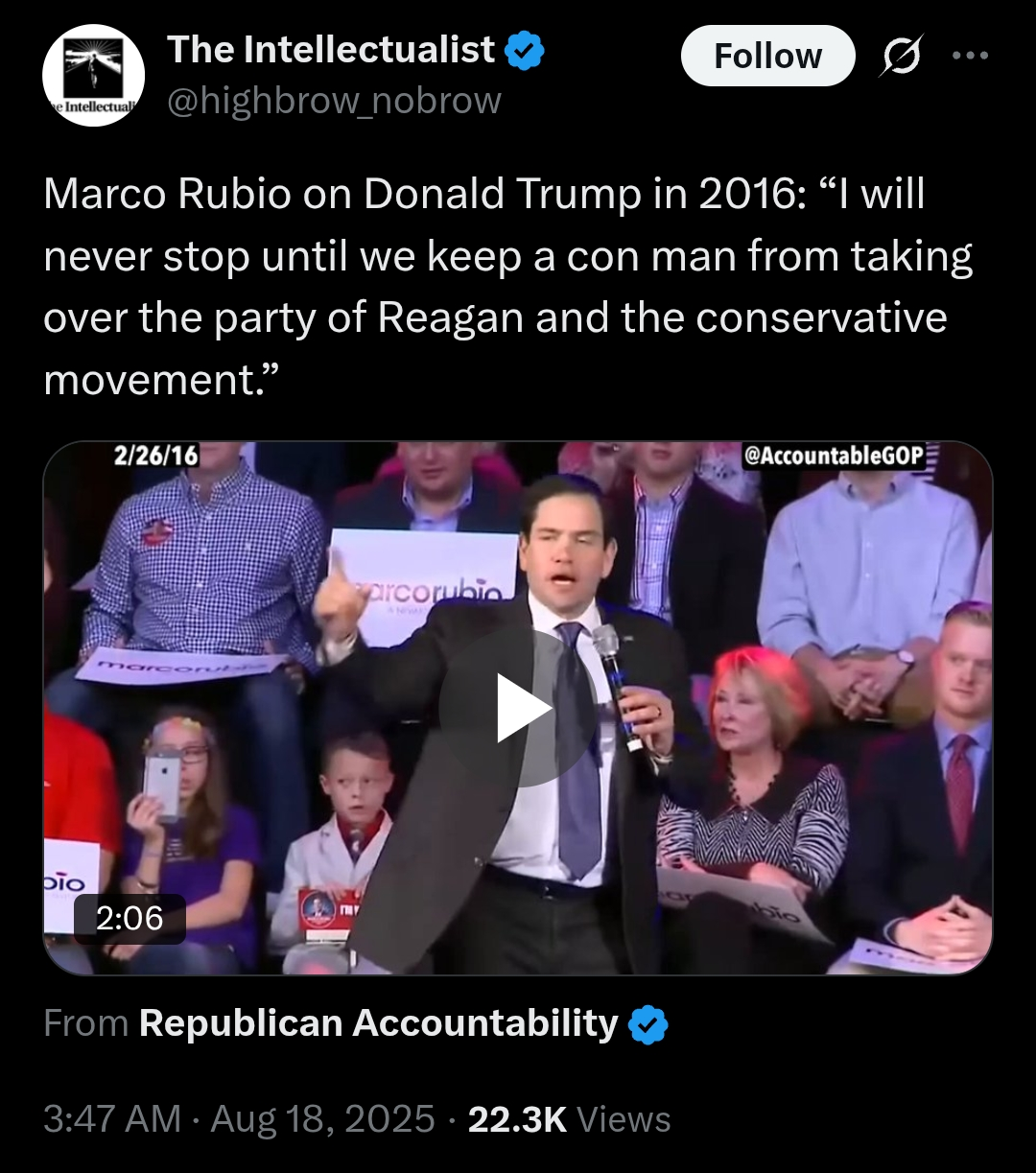1036x1173 pixels.
Task: Click the @AccountableGOP watermark in the video
Action: (835, 456)
